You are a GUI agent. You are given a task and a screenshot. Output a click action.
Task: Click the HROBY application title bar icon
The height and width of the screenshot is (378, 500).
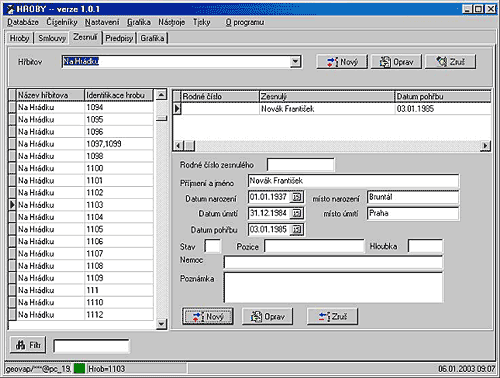click(x=11, y=9)
